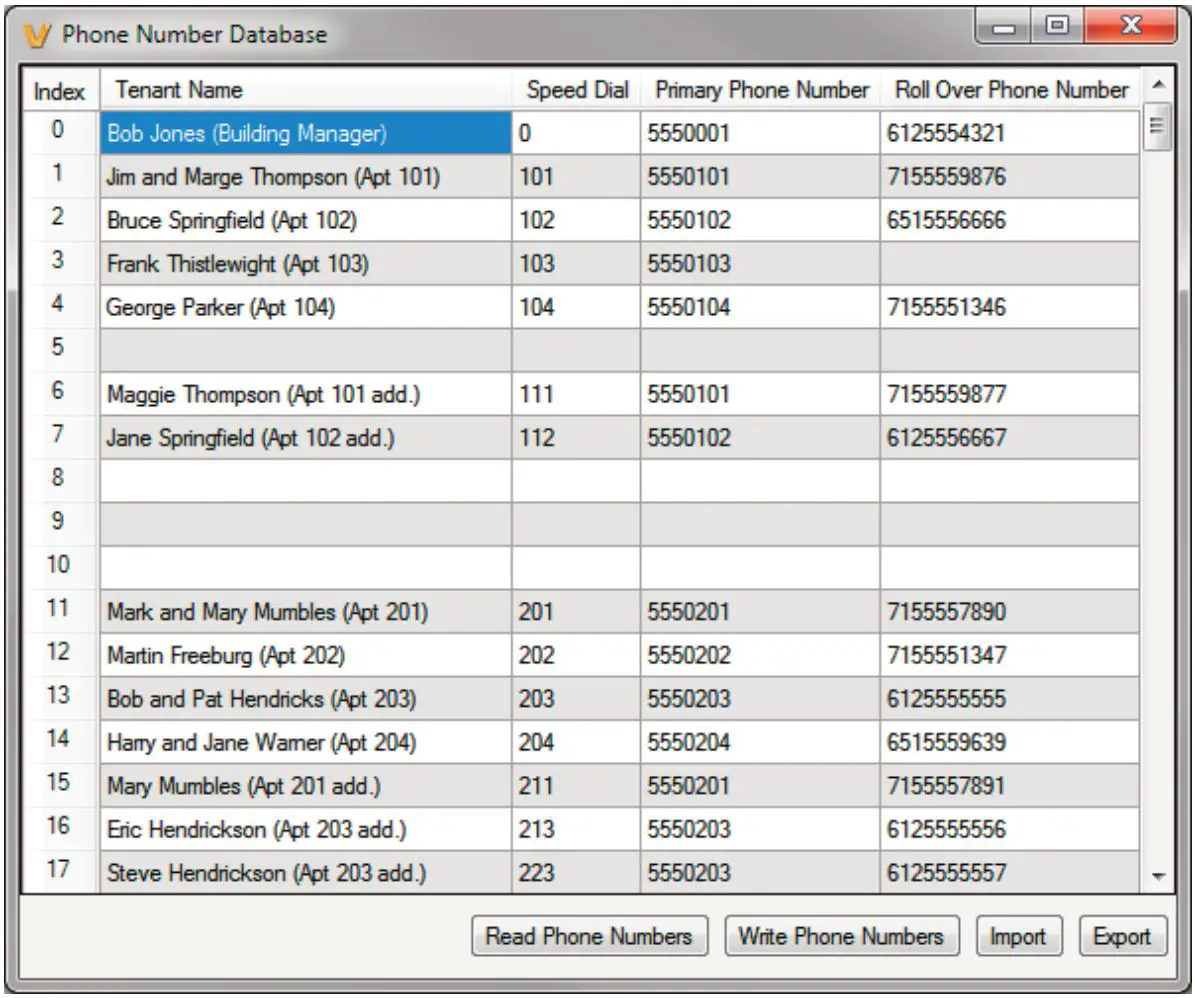Screen dimensions: 1195x998
Task: Click roll over number 7155559876
Action: pos(1010,177)
